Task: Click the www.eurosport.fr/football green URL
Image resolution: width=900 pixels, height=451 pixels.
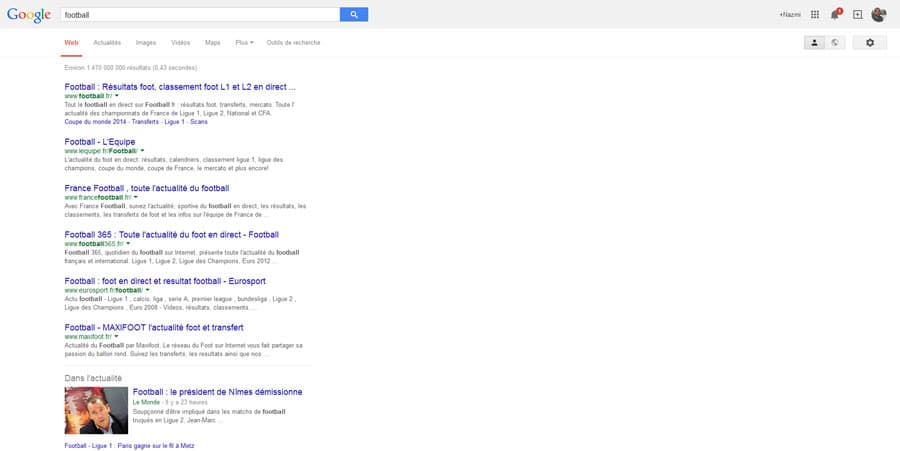Action: tap(104, 290)
